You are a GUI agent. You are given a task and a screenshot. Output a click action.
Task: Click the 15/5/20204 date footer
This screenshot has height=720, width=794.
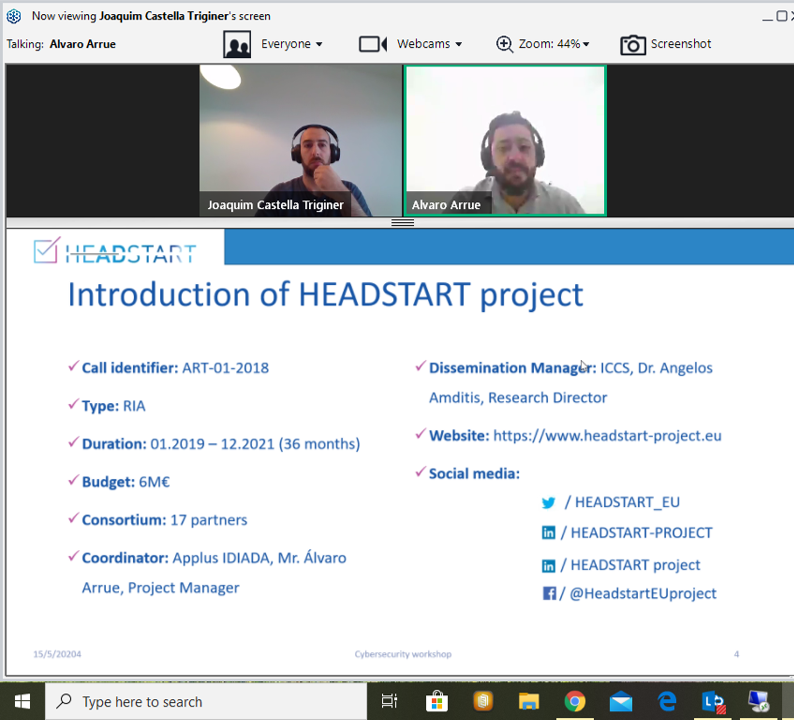coord(57,654)
